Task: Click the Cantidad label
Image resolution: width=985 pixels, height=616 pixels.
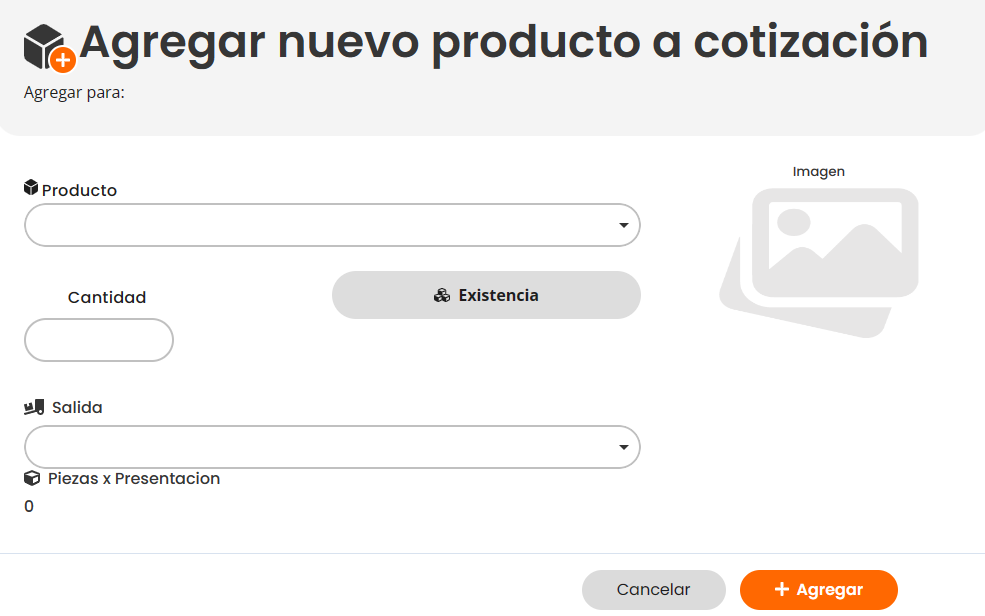Action: tap(107, 297)
